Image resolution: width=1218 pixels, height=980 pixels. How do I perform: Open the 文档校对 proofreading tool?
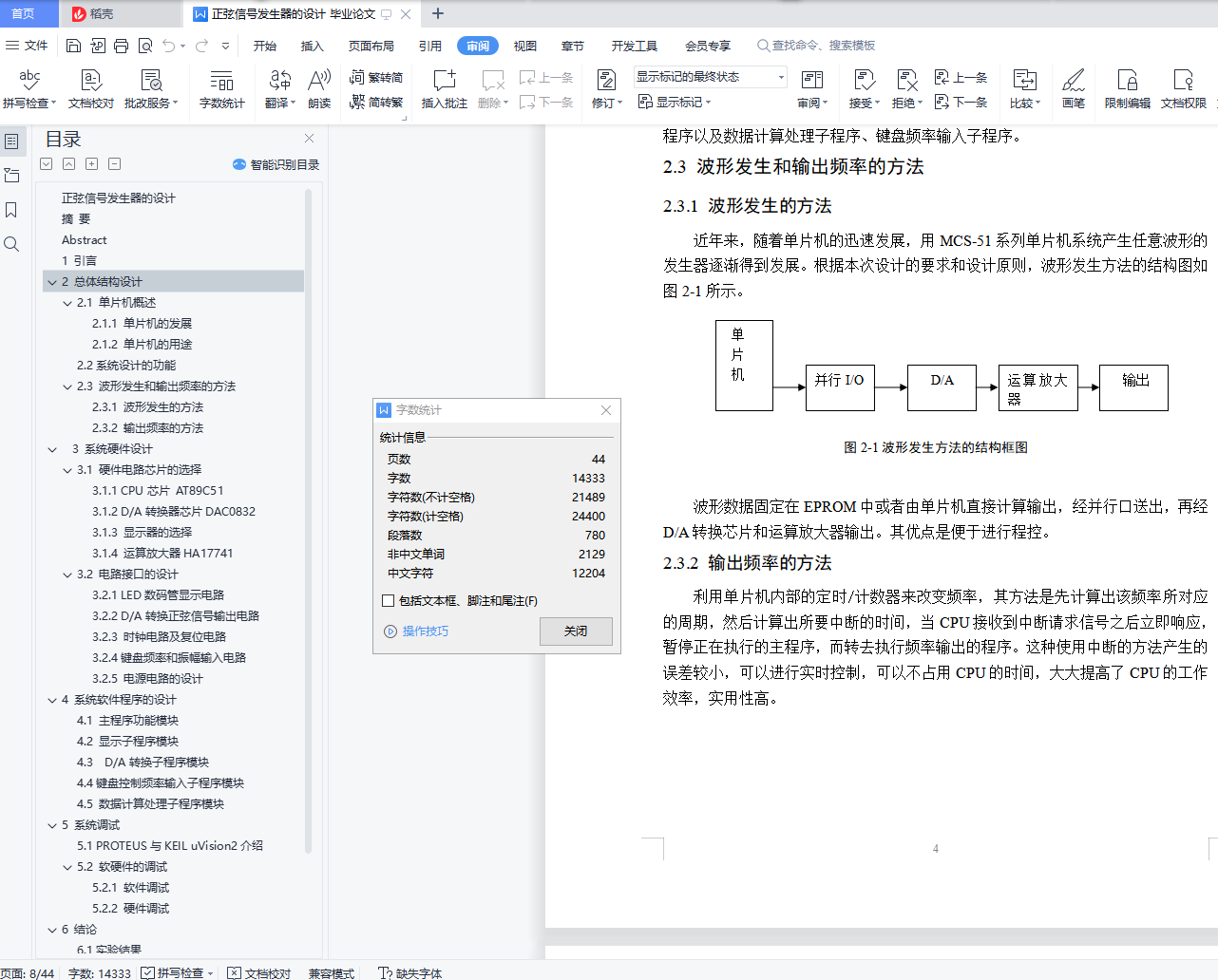(91, 89)
